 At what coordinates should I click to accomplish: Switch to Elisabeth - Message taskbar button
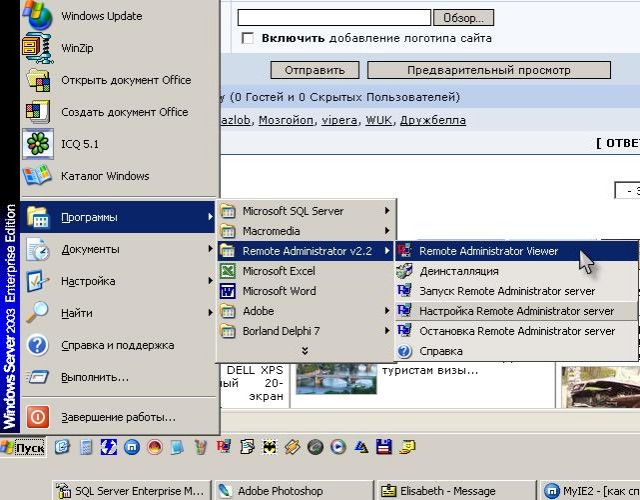[456, 490]
